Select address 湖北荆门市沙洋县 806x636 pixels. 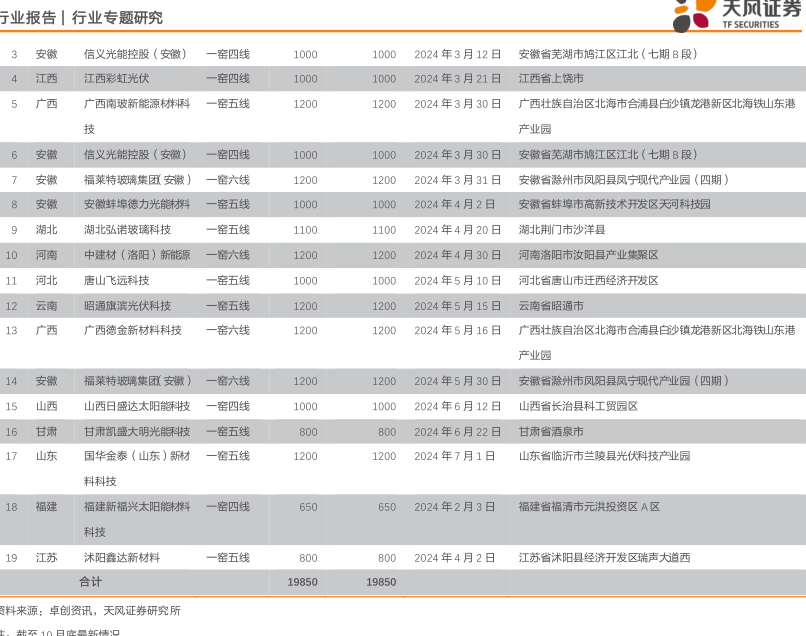562,230
